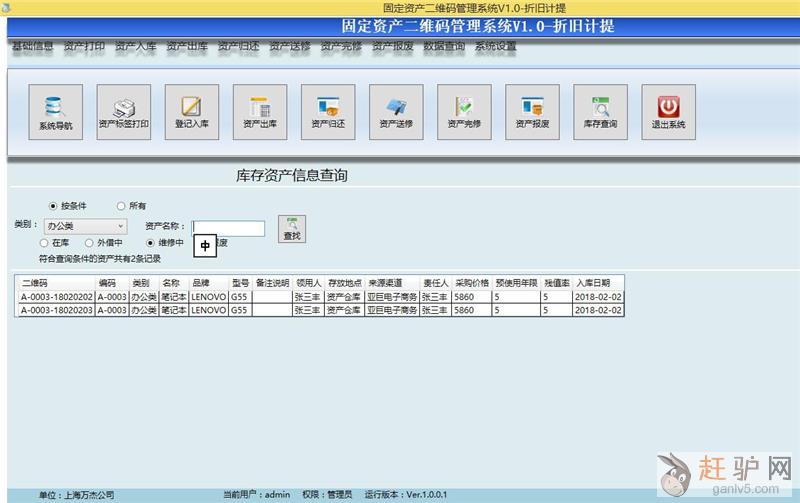The height and width of the screenshot is (503, 800).
Task: Click the 资产名称 text input field
Action: 229,228
